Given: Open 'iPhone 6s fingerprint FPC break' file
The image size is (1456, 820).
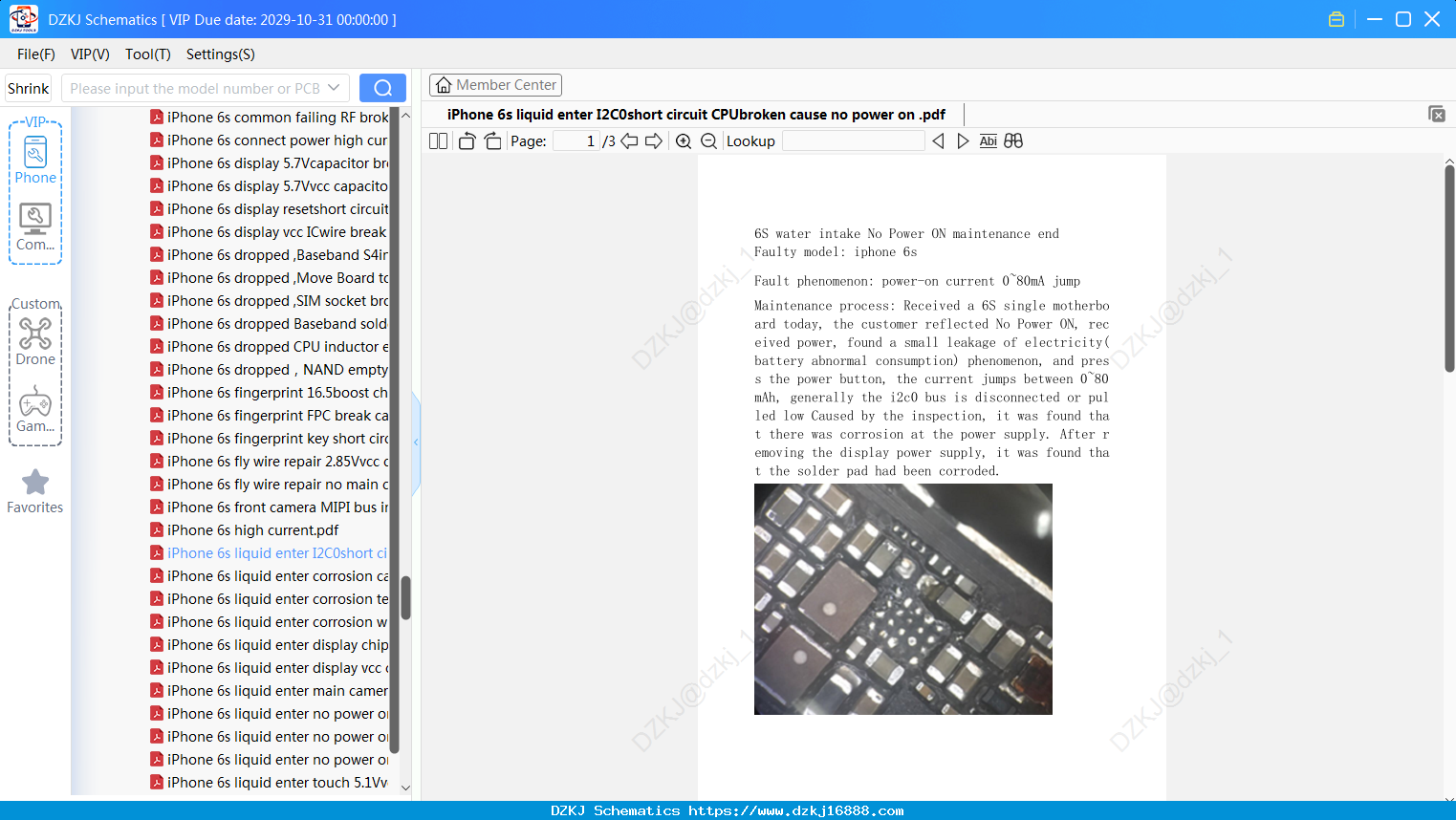Looking at the screenshot, I should point(277,415).
